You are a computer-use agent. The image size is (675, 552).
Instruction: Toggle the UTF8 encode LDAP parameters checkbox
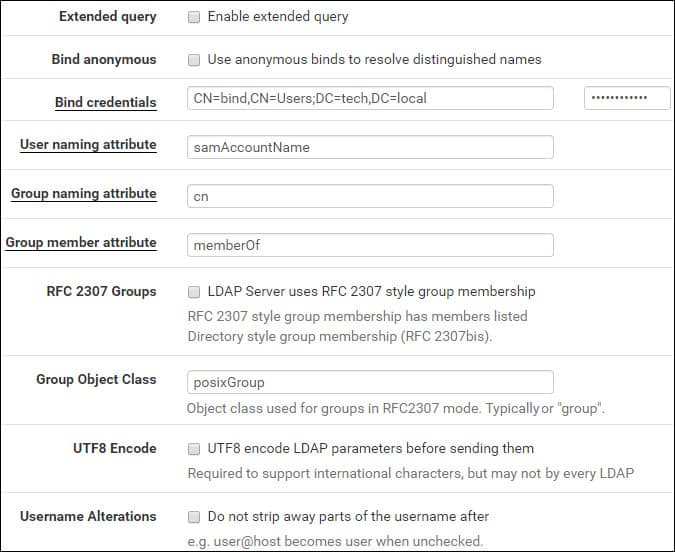(x=194, y=449)
